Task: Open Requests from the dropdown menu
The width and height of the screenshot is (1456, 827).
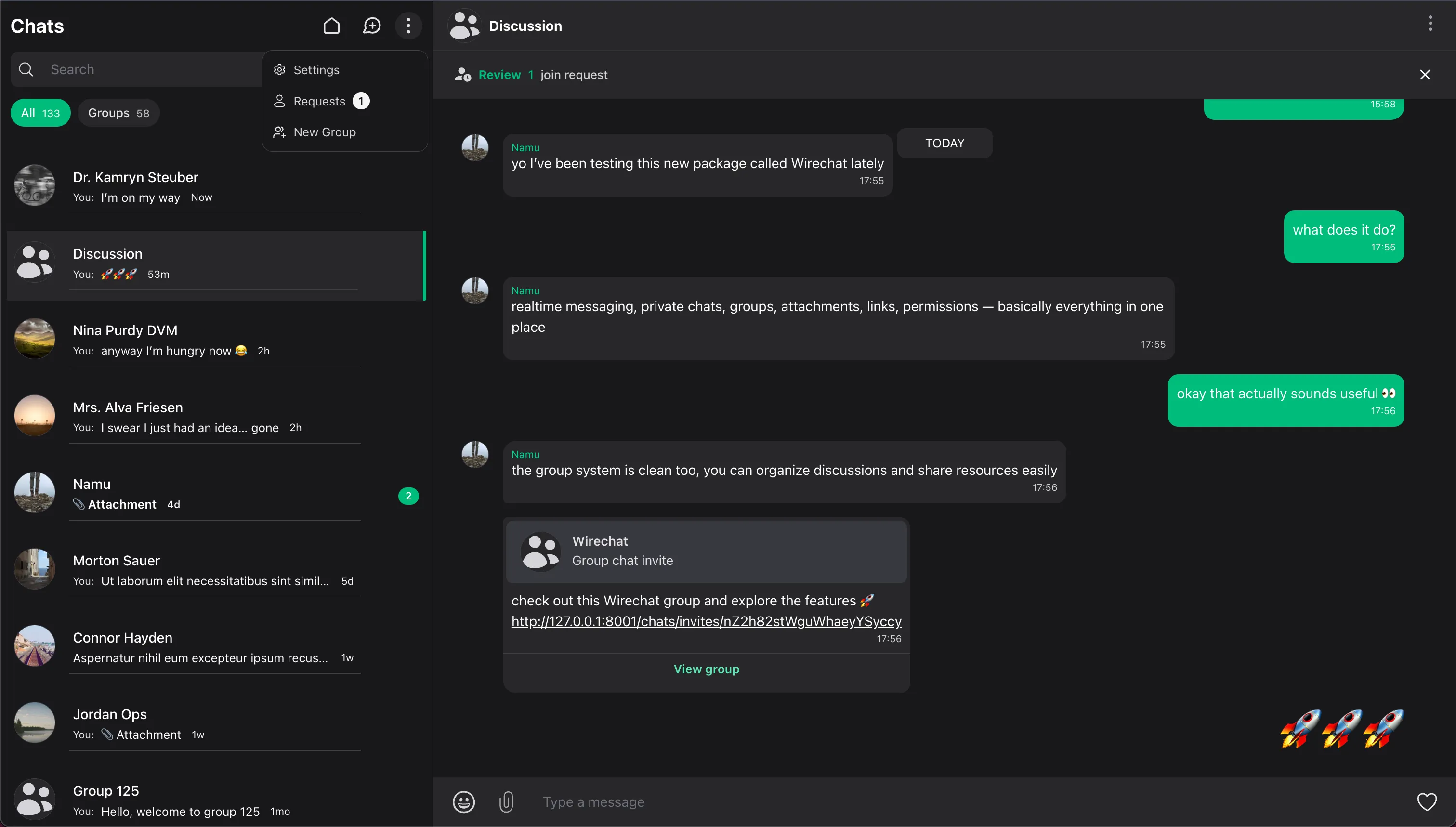Action: 345,101
